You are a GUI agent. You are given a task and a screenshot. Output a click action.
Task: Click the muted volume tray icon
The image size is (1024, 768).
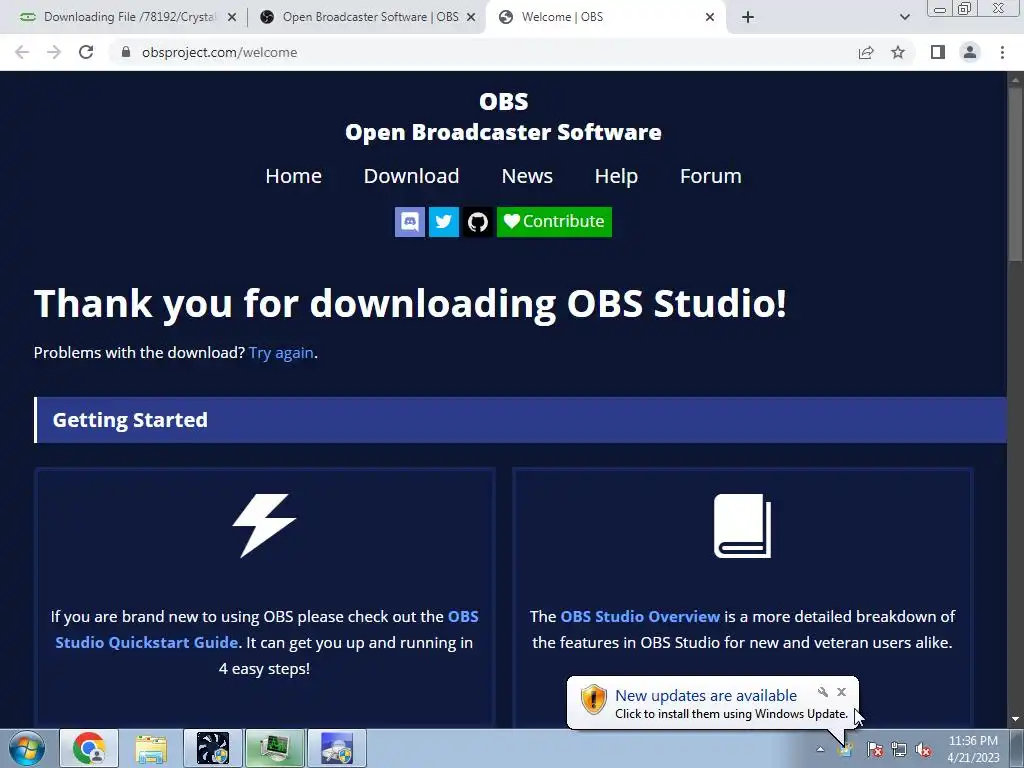923,750
